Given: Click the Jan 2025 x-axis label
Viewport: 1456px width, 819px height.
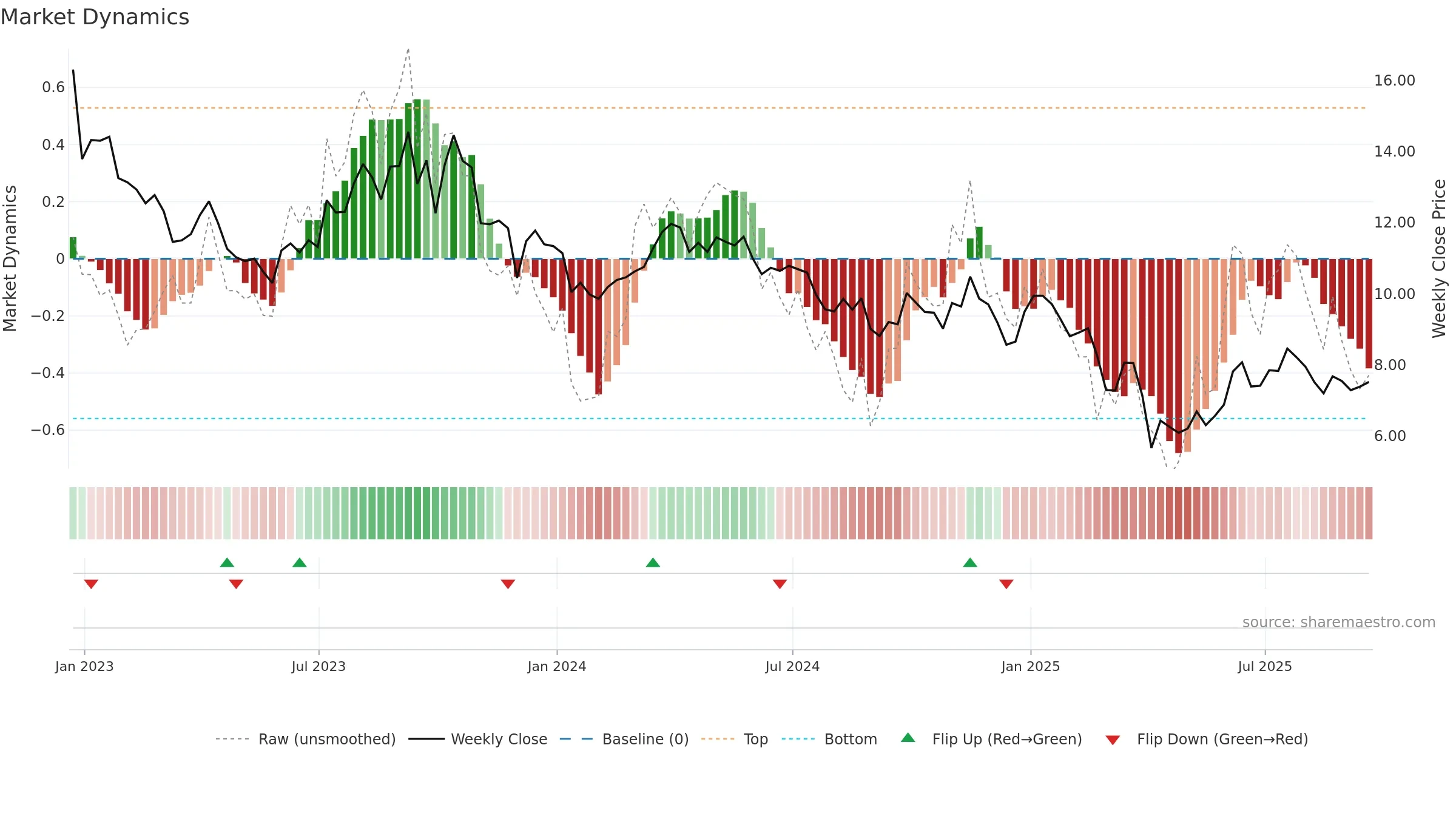Looking at the screenshot, I should pos(1031,666).
